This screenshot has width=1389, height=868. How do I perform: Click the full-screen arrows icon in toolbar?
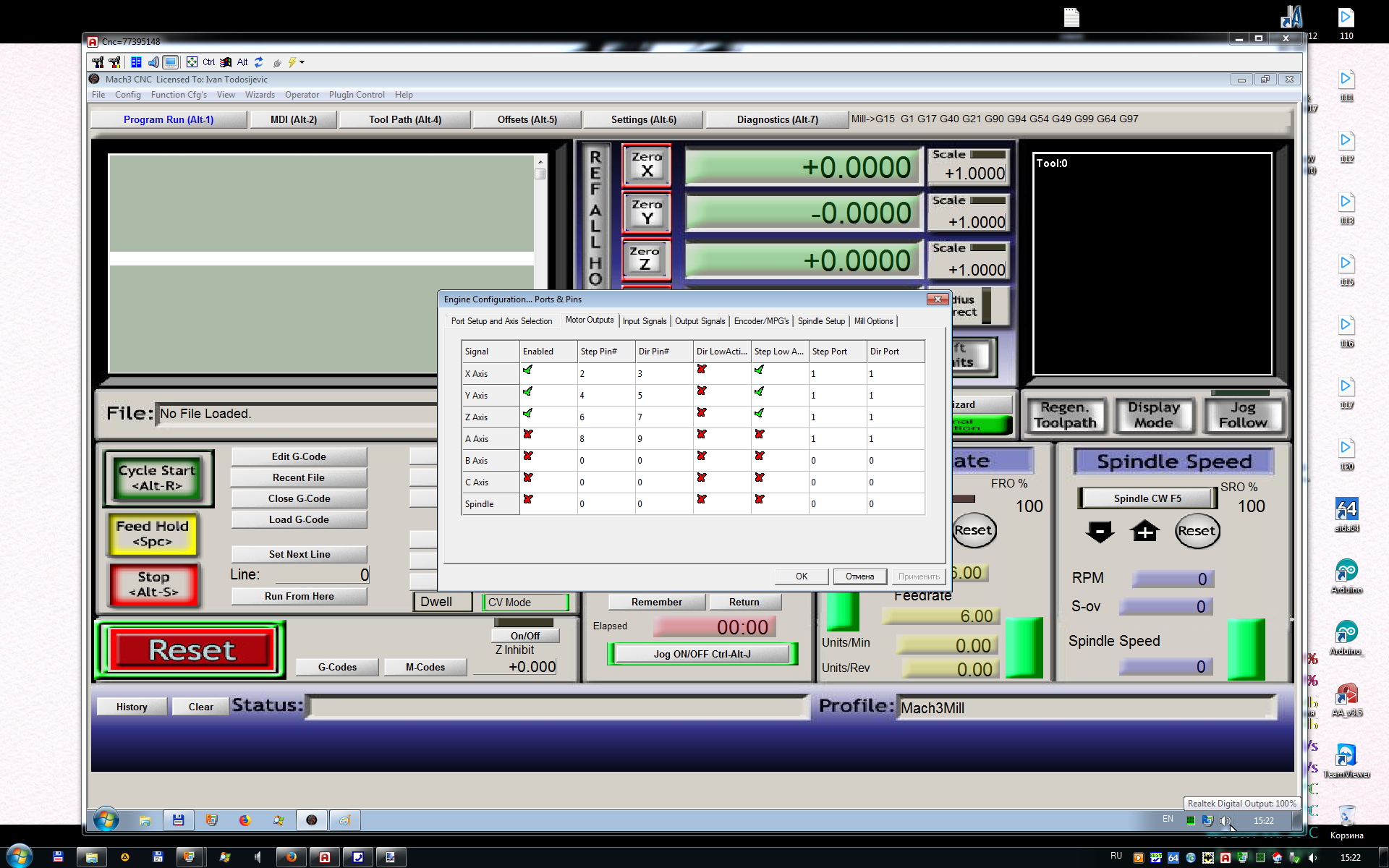pos(192,62)
